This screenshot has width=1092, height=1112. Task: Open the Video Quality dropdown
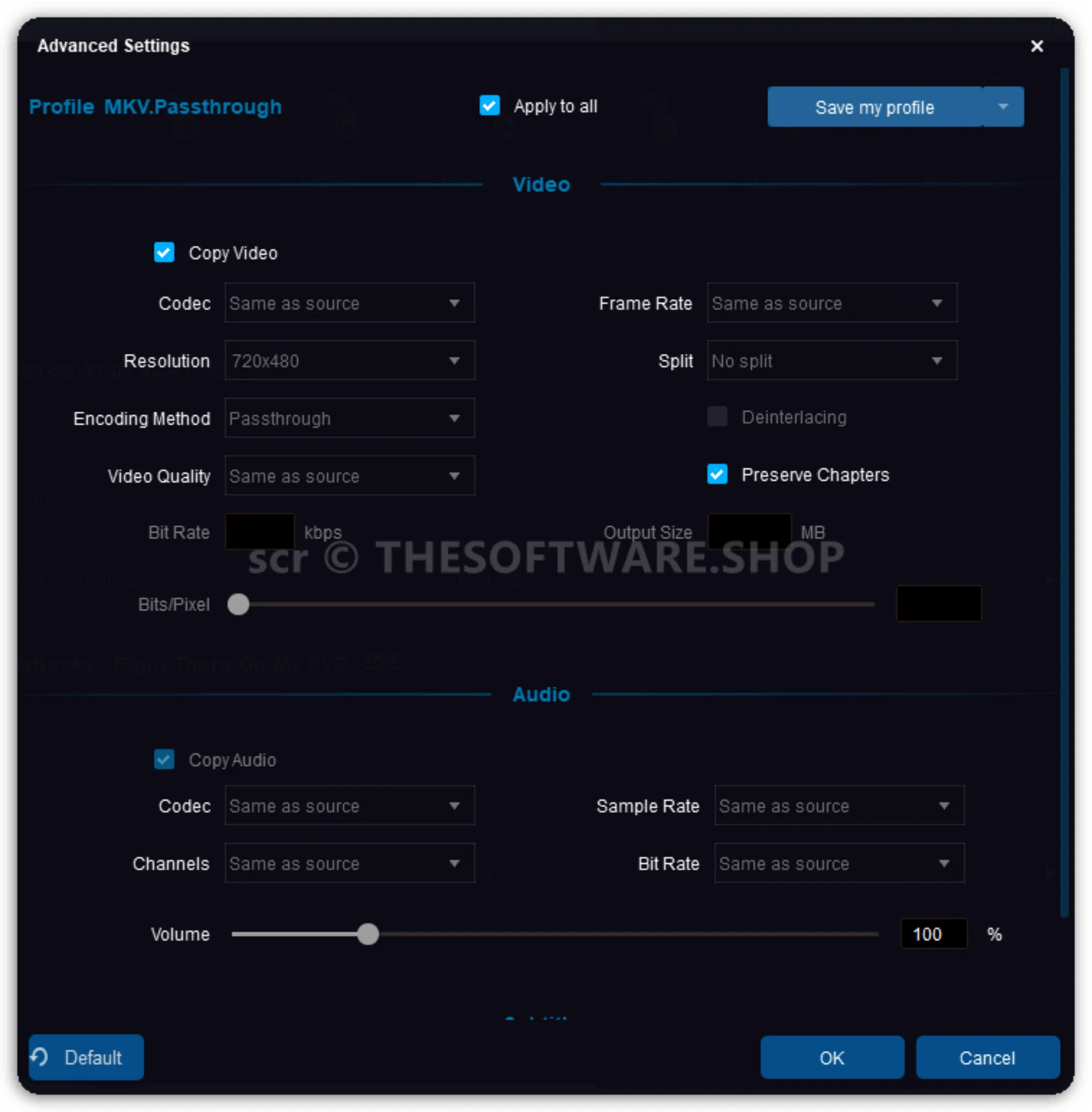click(349, 476)
